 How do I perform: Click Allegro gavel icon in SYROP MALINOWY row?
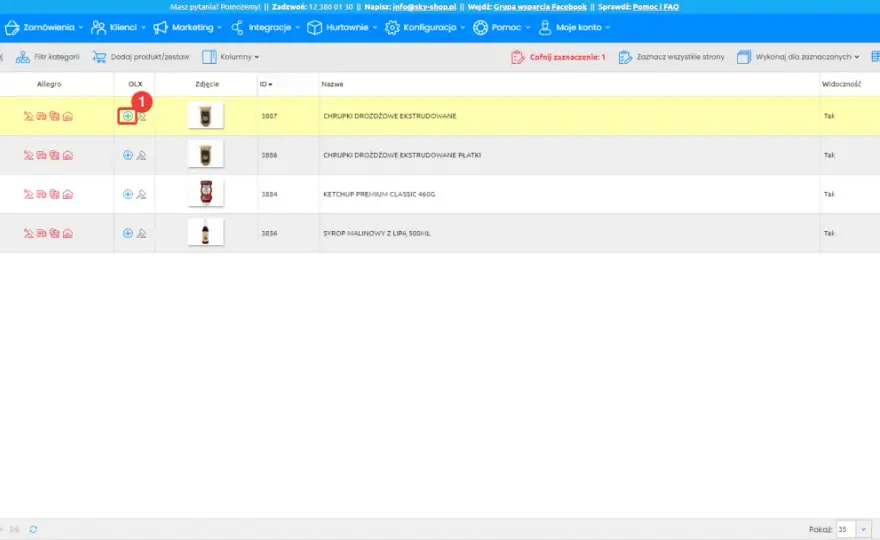[28, 233]
